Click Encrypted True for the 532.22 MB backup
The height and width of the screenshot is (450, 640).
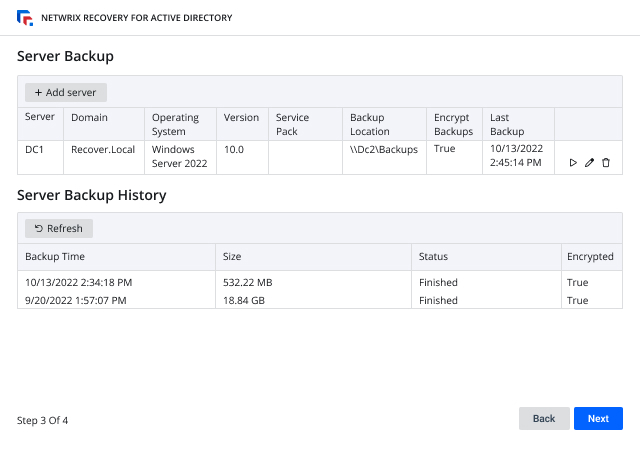(578, 283)
